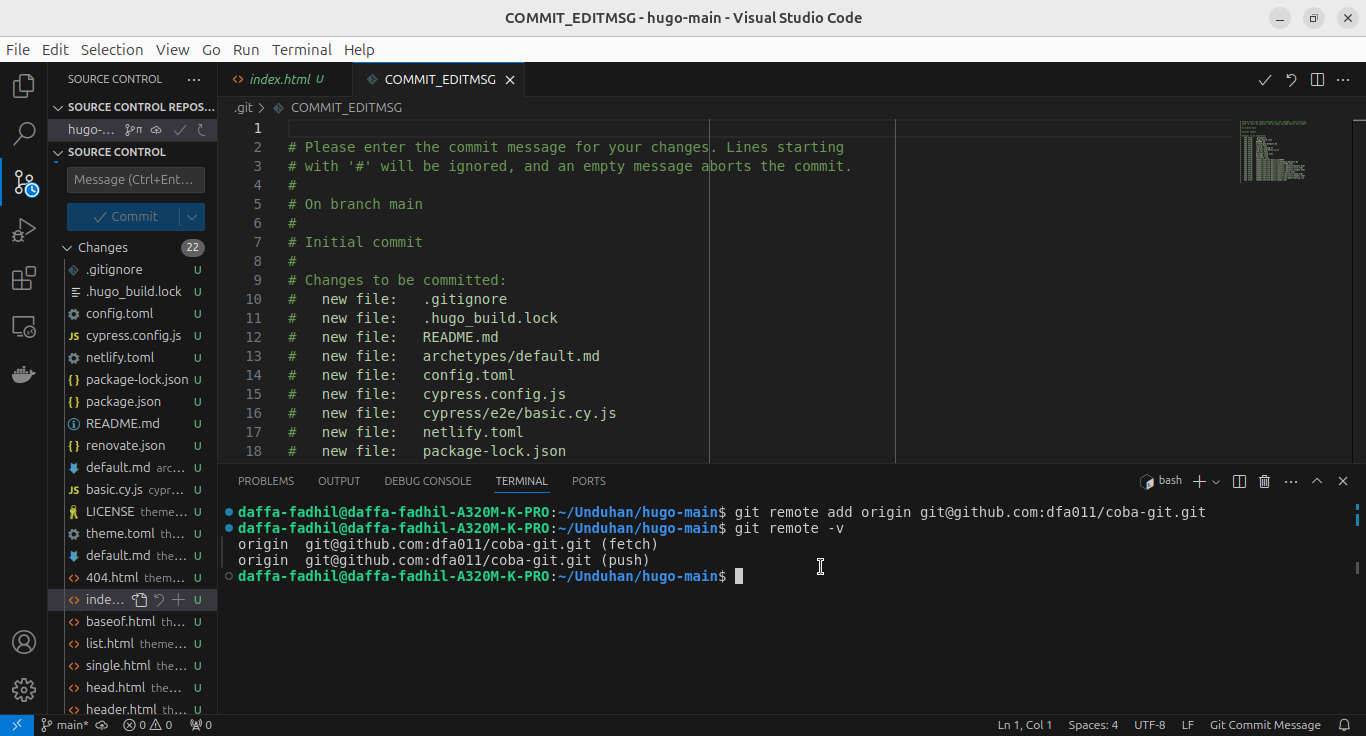This screenshot has height=736, width=1366.
Task: Open the Remote Explorer view icon
Action: [x=24, y=327]
